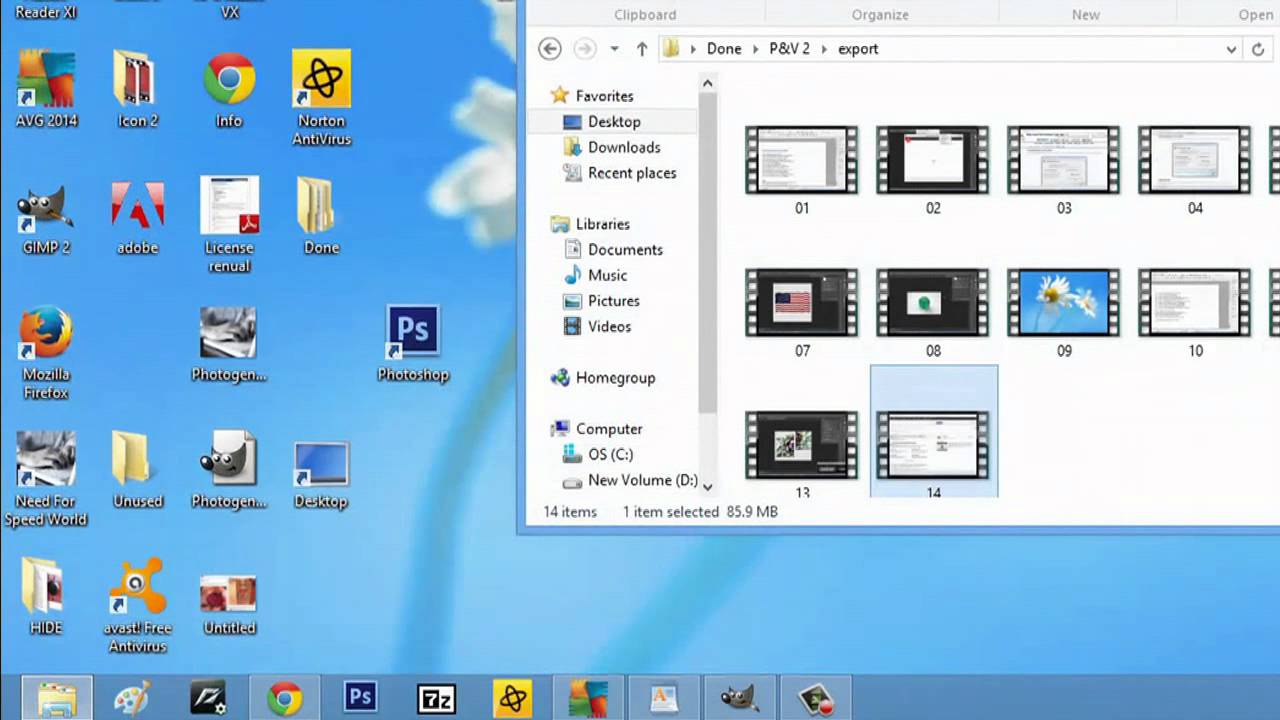This screenshot has height=720, width=1280.
Task: Click the Paint icon in taskbar
Action: click(132, 698)
